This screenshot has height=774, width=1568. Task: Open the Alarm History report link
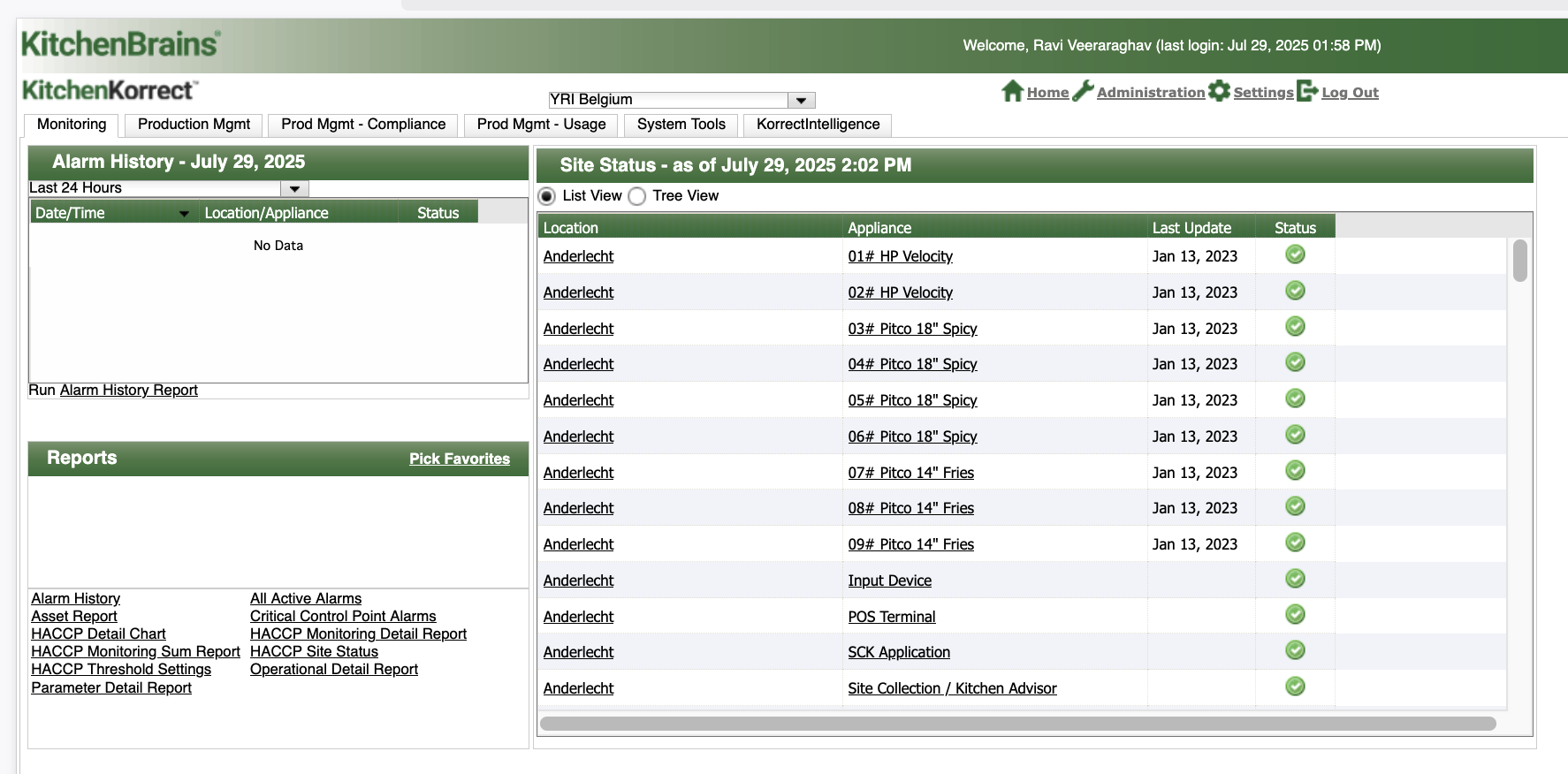pos(76,599)
